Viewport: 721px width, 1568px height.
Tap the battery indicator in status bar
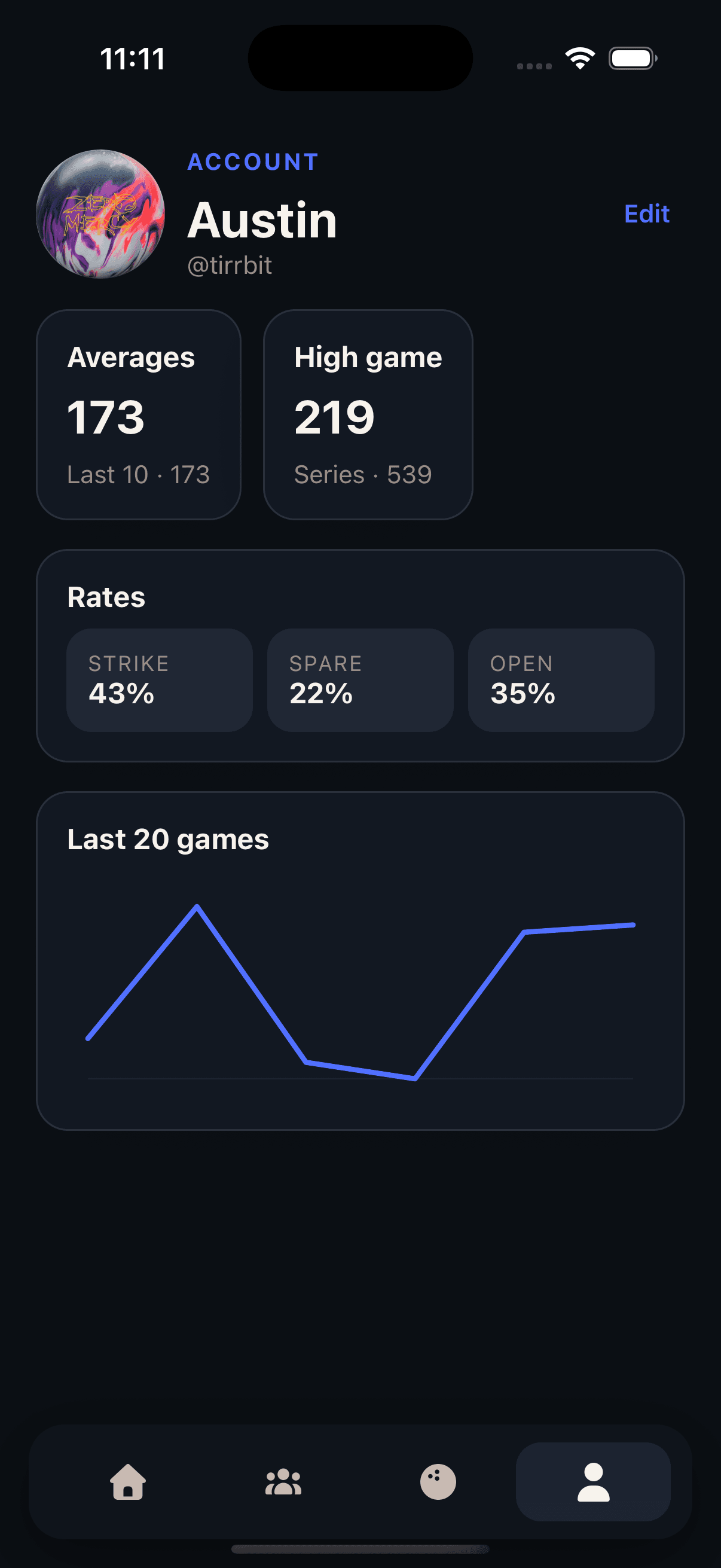tap(630, 58)
